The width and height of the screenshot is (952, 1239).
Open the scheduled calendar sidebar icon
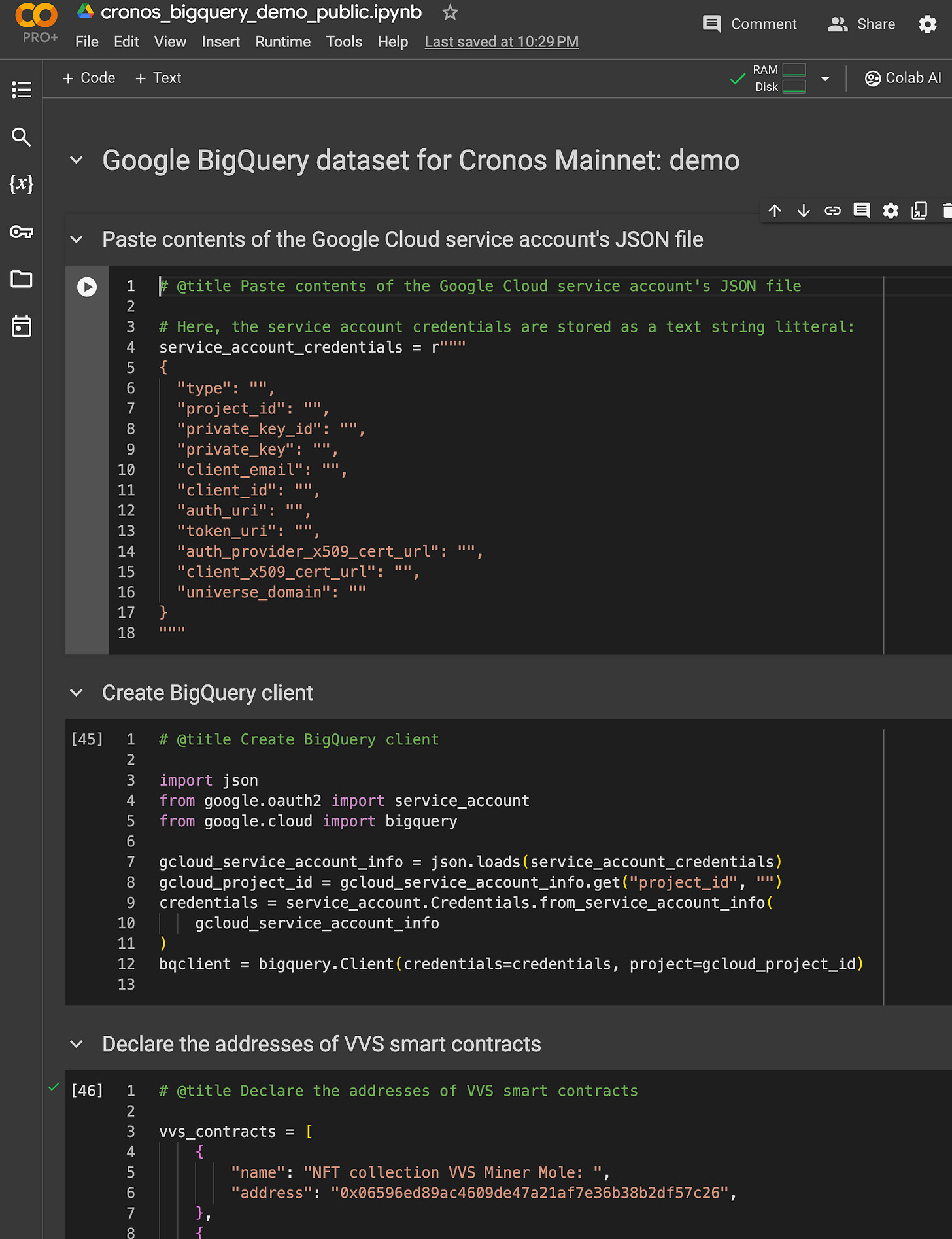click(22, 326)
